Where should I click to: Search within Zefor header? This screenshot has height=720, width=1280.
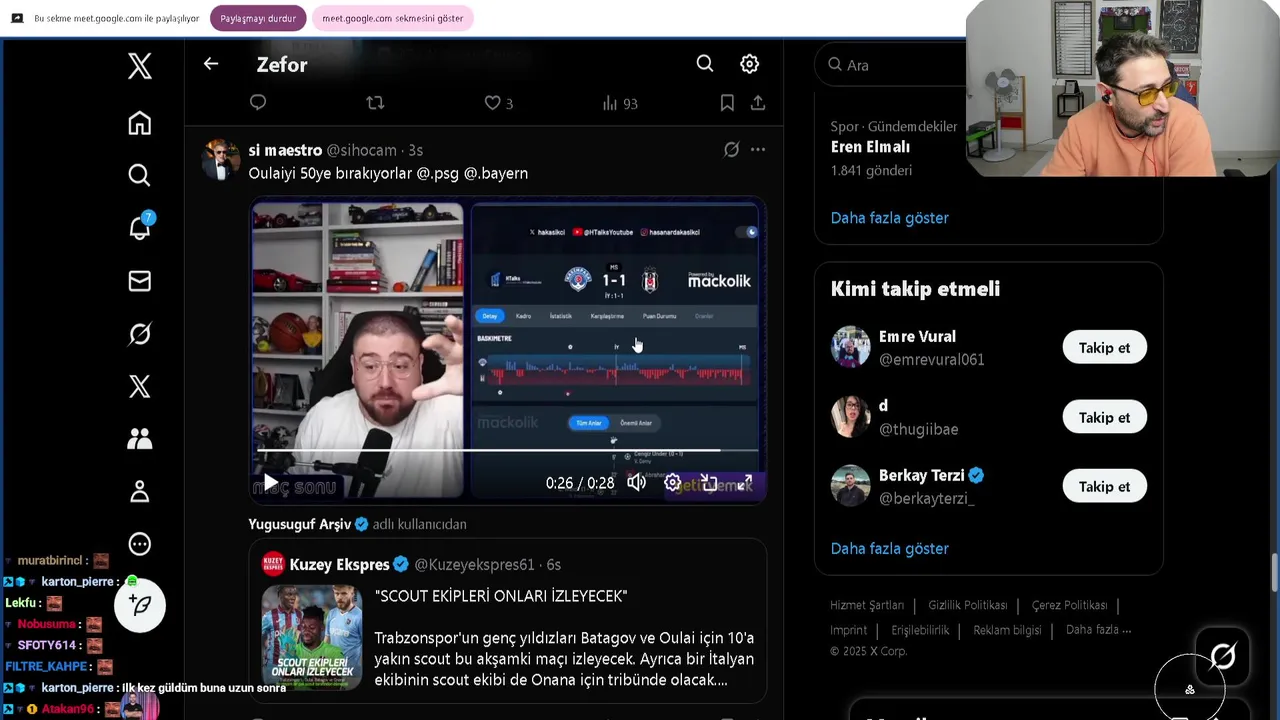coord(705,64)
